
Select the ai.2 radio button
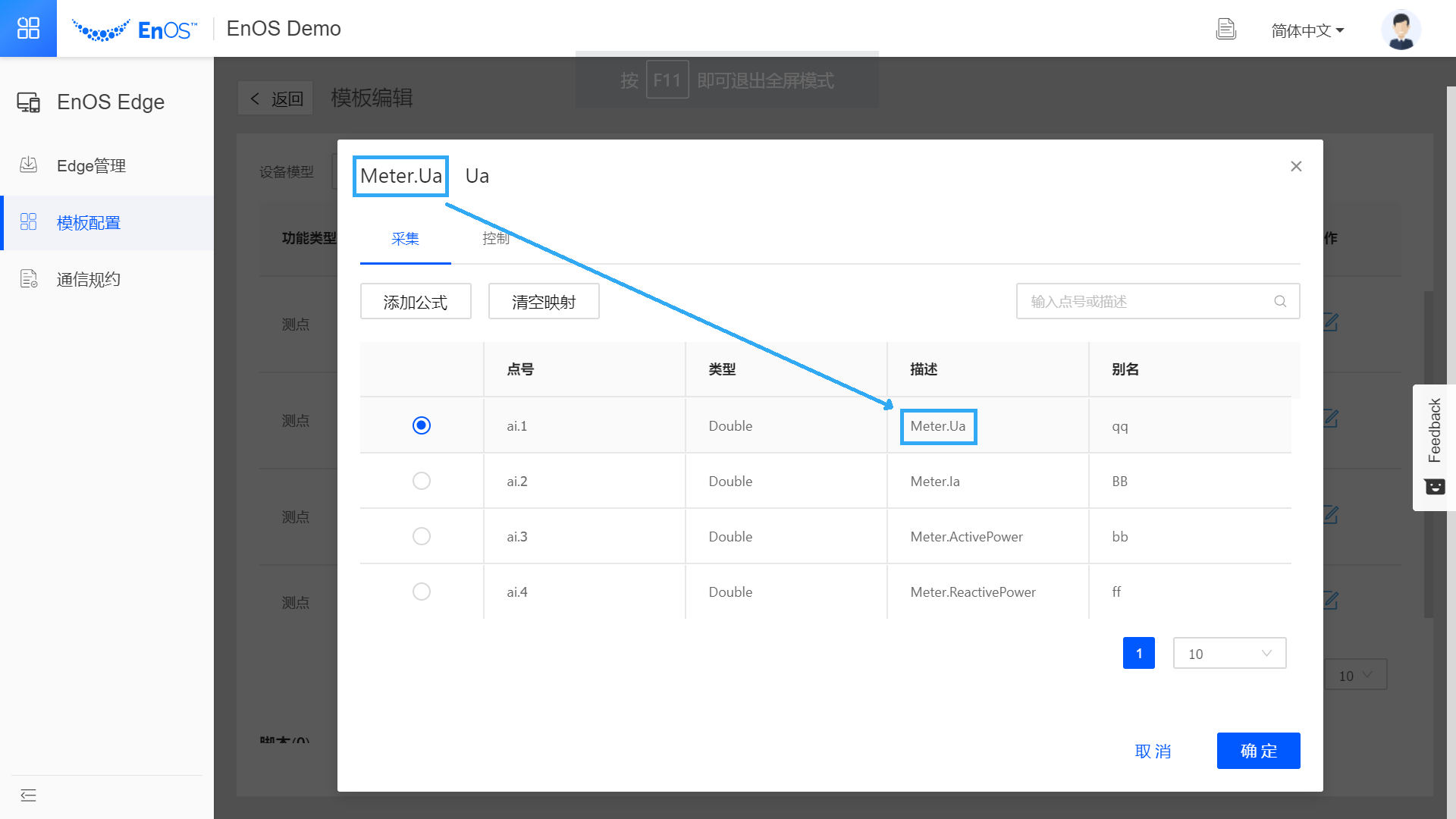(422, 481)
